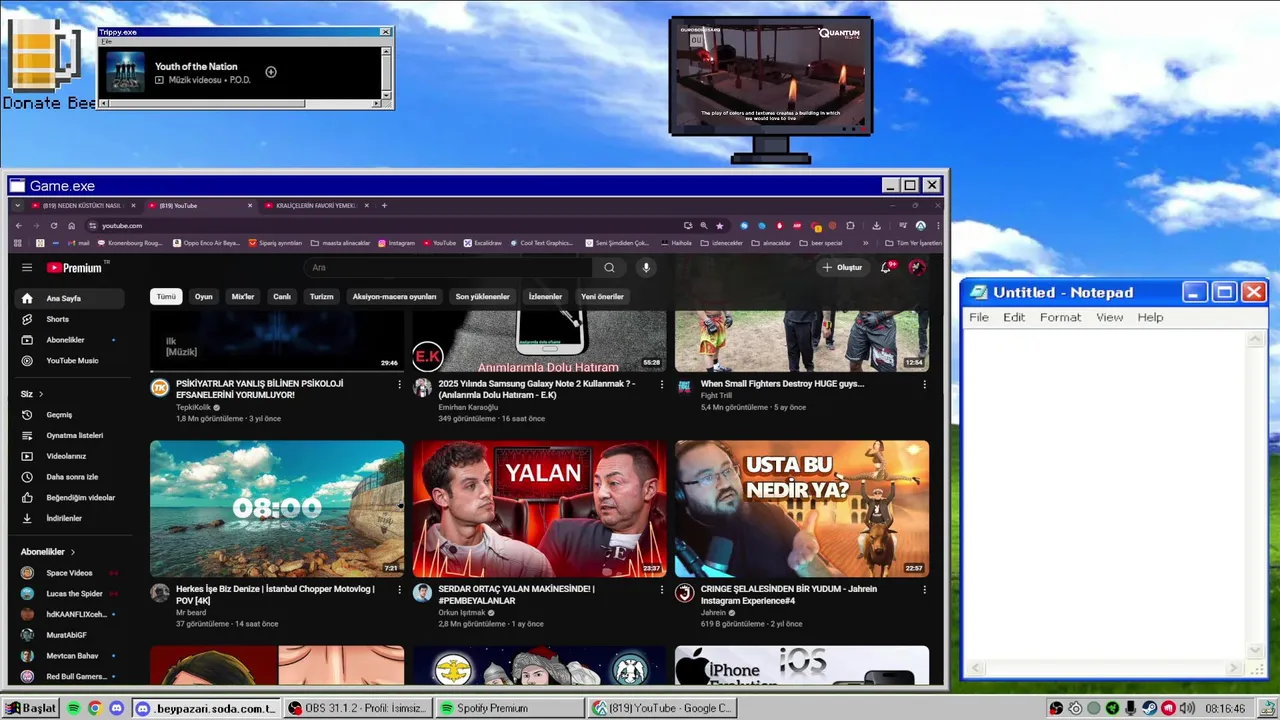Go to Shorts in the YouTube sidebar
1280x720 pixels.
pos(68,319)
